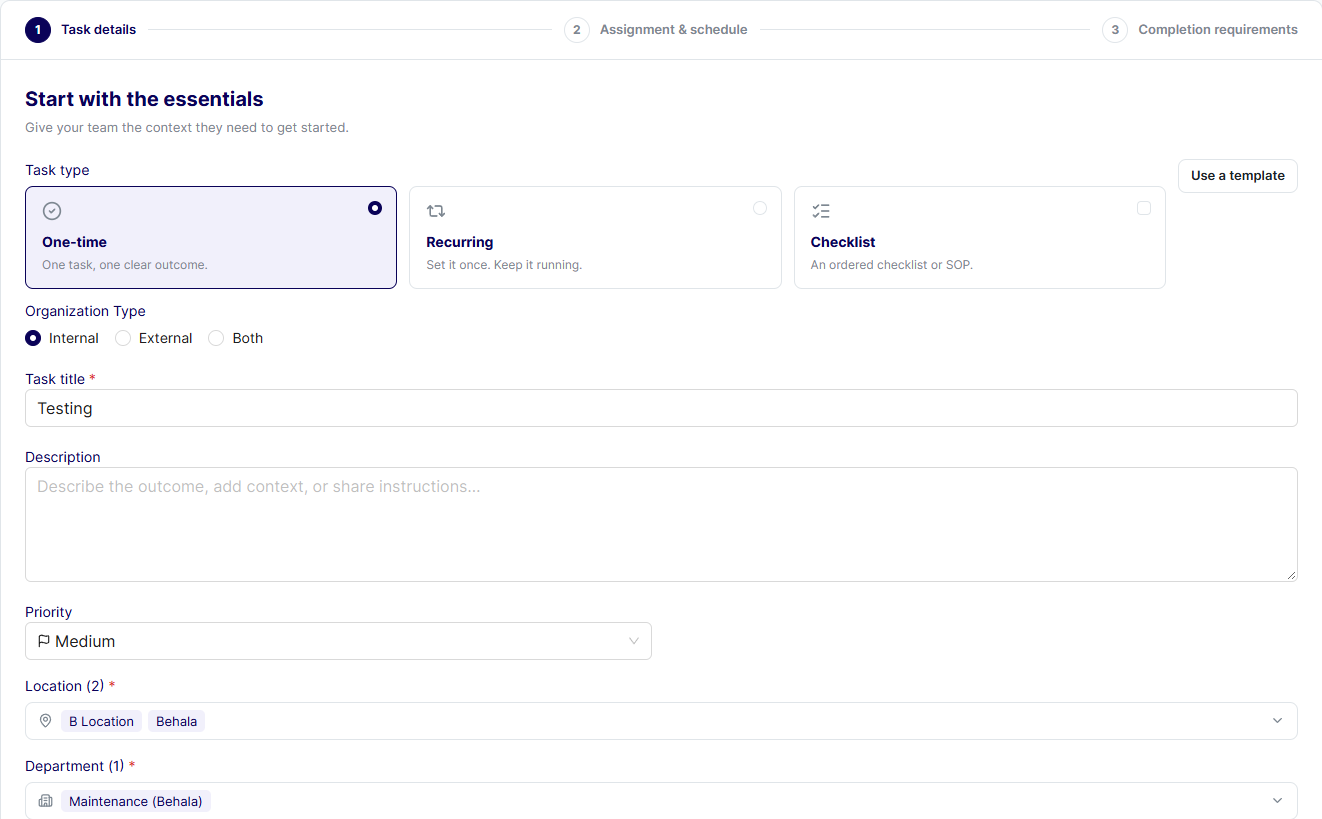1322x819 pixels.
Task: Go to step 1 Task details
Action: [x=81, y=30]
